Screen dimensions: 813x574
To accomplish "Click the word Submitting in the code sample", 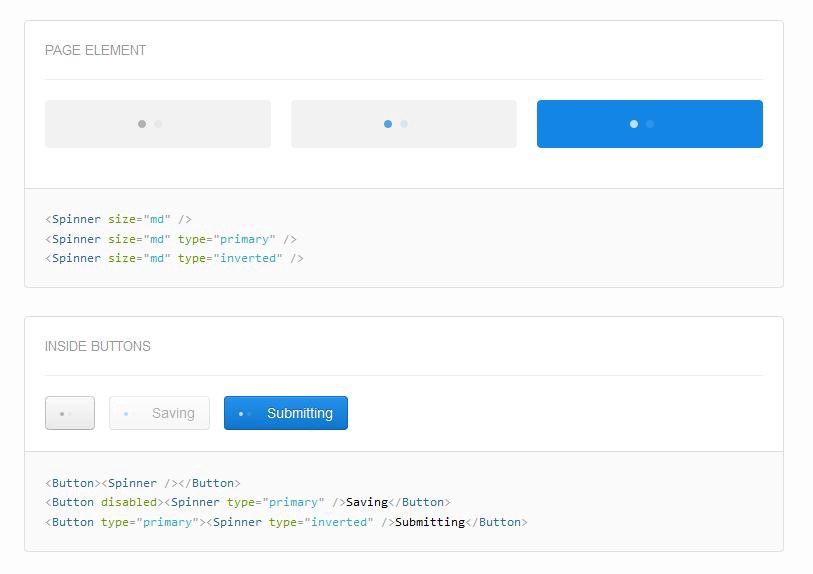I will (x=430, y=522).
